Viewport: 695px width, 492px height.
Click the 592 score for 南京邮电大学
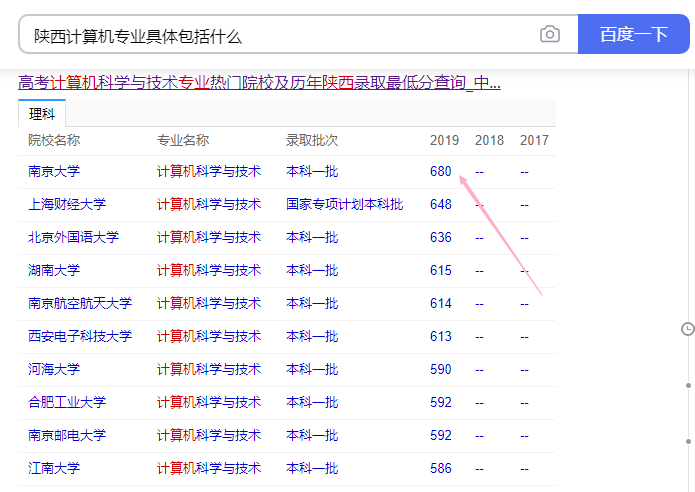441,435
